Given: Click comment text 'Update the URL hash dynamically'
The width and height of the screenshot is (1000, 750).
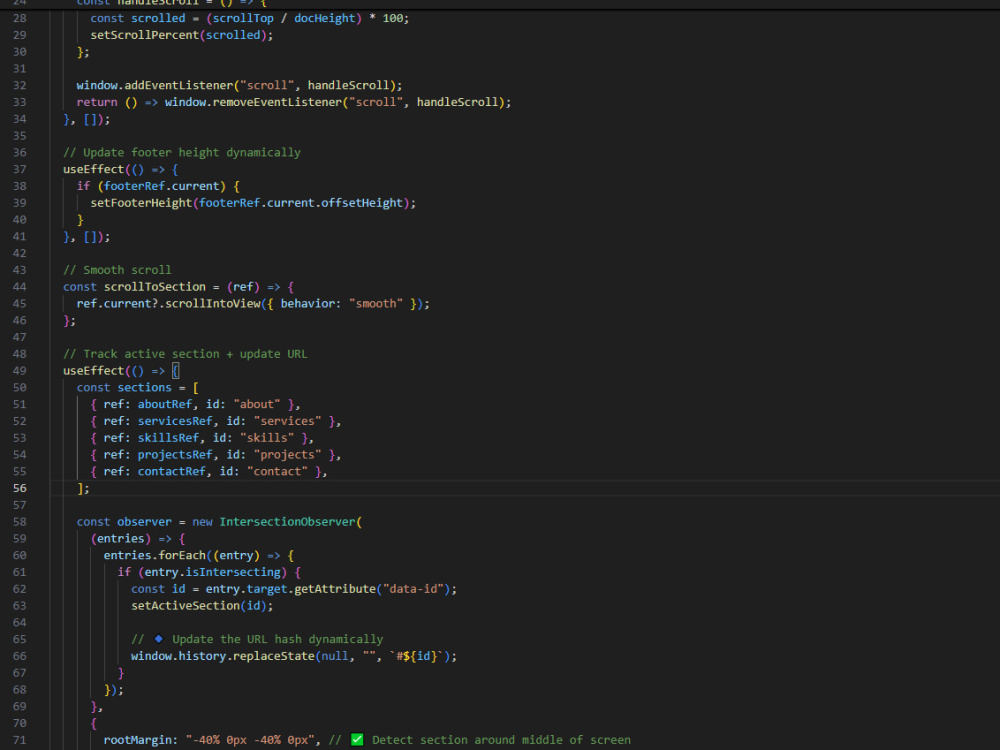Looking at the screenshot, I should (x=277, y=639).
